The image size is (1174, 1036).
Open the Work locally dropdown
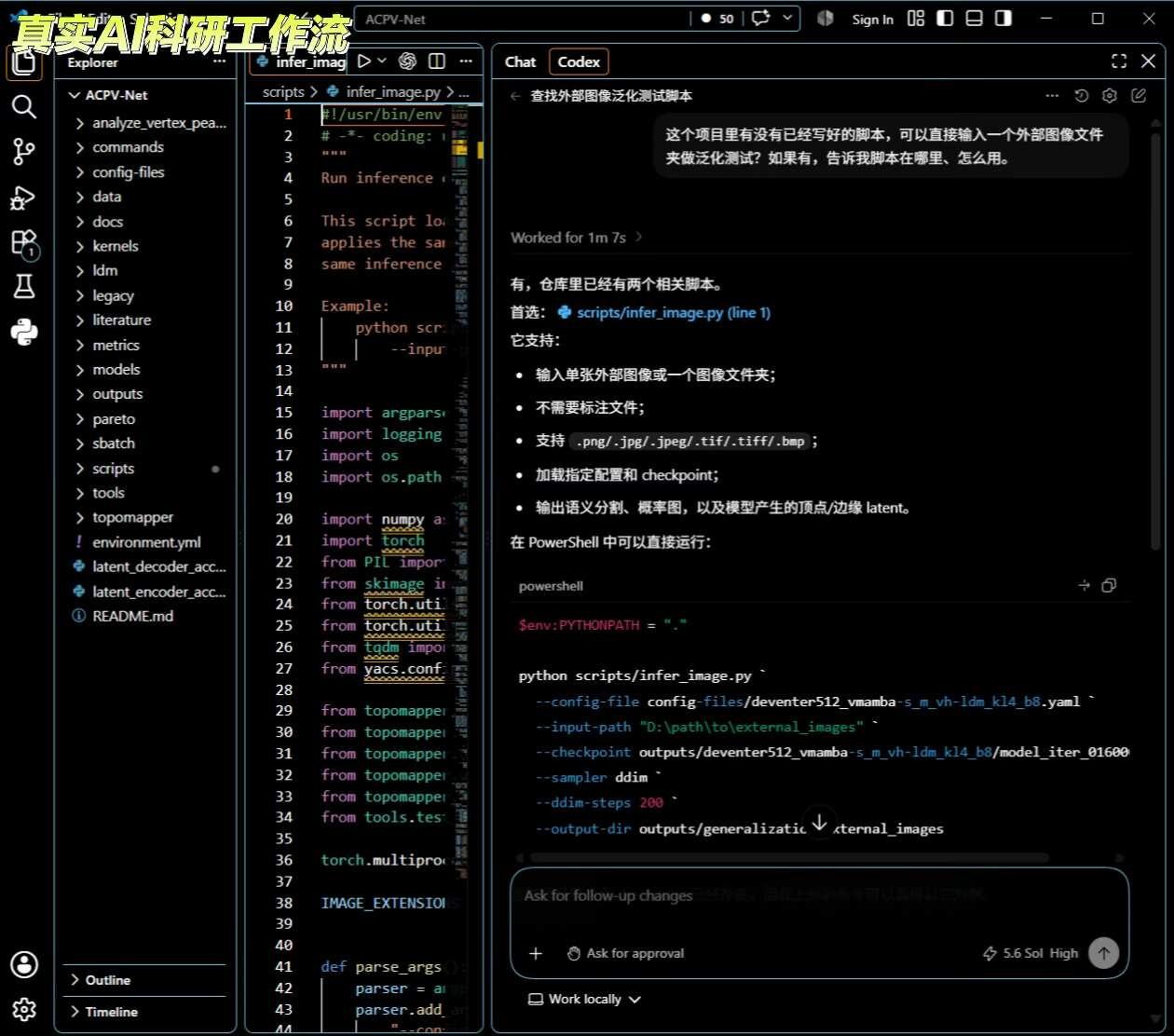point(584,999)
